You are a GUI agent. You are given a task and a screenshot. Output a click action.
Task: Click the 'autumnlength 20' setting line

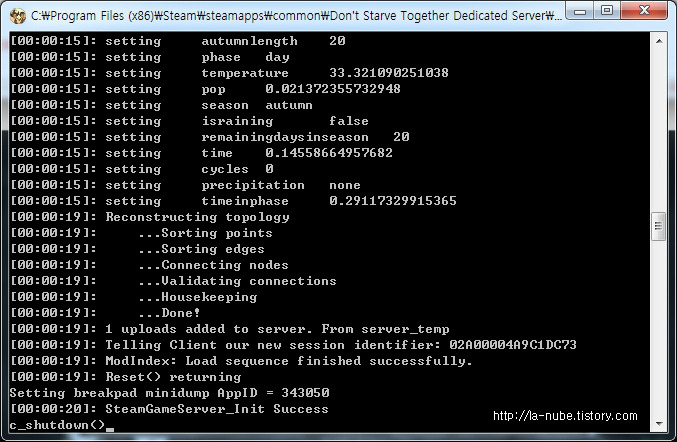coord(177,41)
